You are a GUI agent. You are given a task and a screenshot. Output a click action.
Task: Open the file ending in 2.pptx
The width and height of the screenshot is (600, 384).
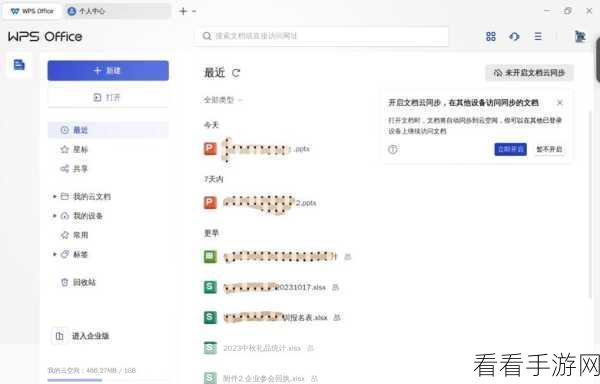[270, 203]
